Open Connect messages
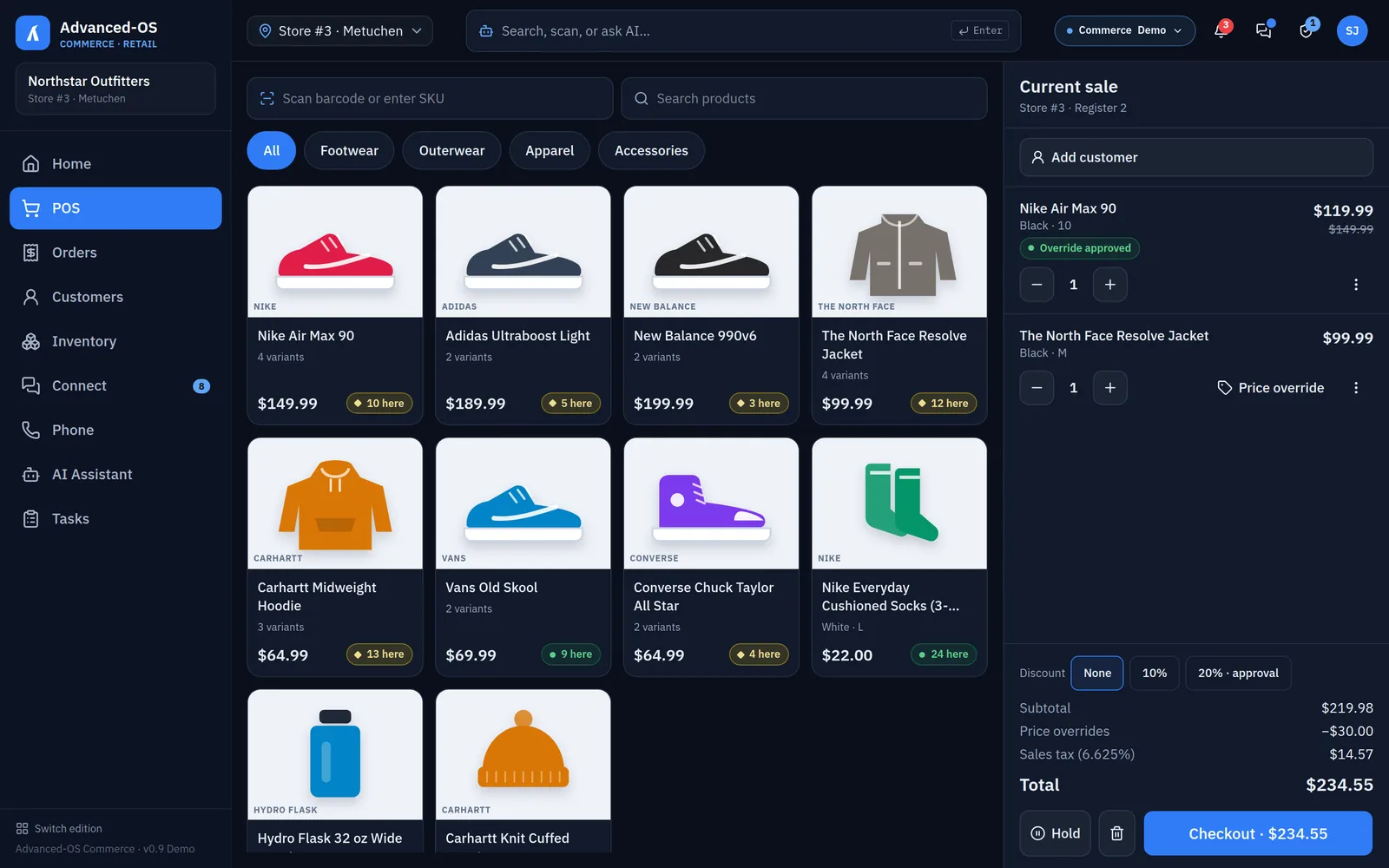This screenshot has width=1389, height=868. click(x=115, y=385)
